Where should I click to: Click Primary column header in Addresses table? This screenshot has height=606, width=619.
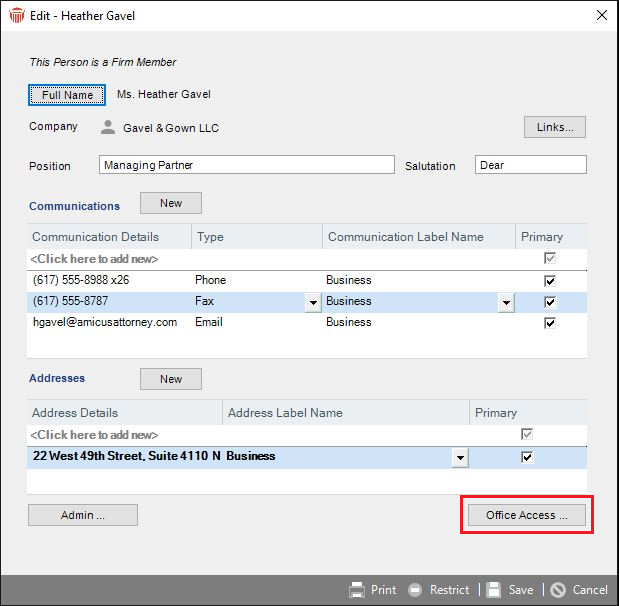pos(528,413)
